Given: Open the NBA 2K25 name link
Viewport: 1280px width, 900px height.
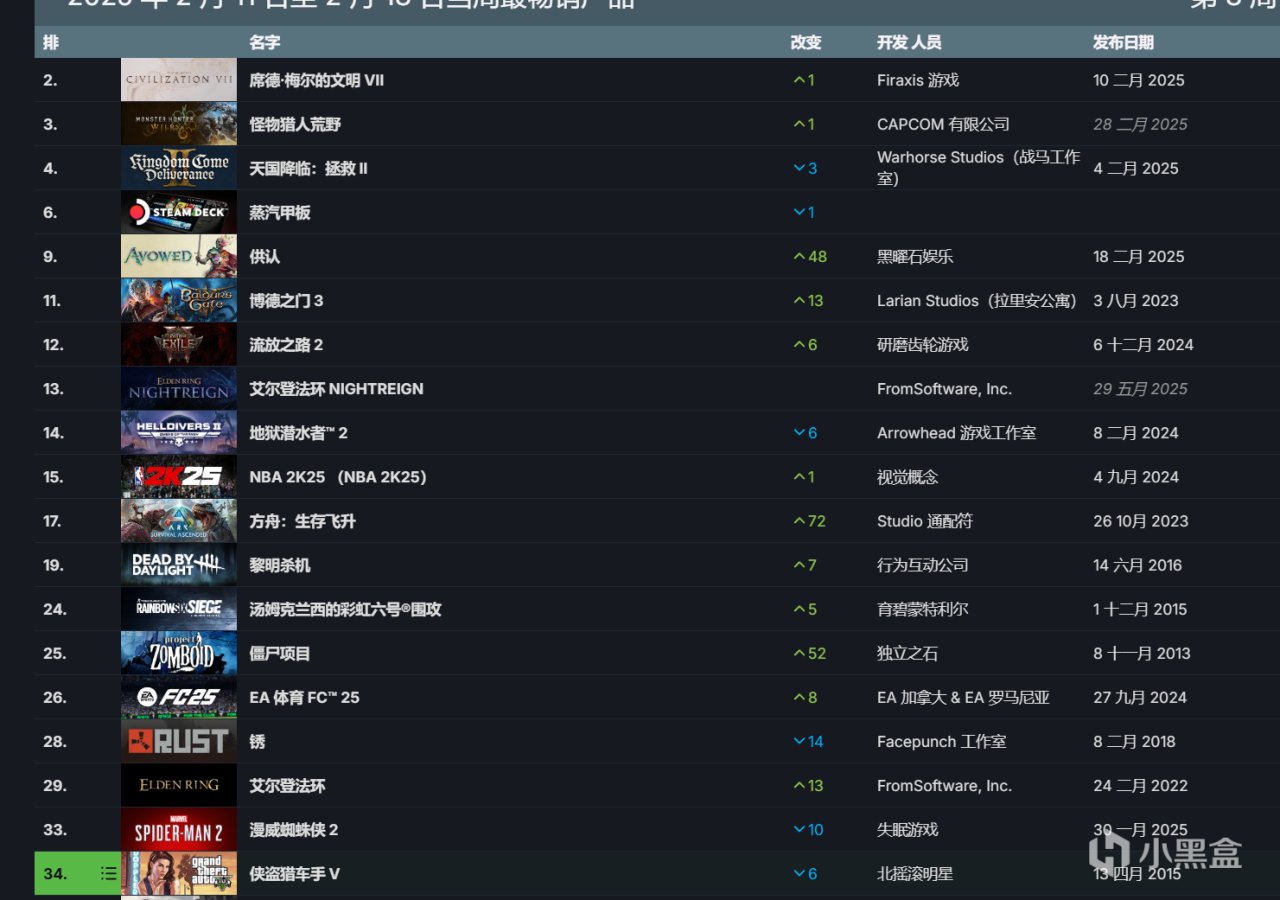Looking at the screenshot, I should click(x=338, y=476).
